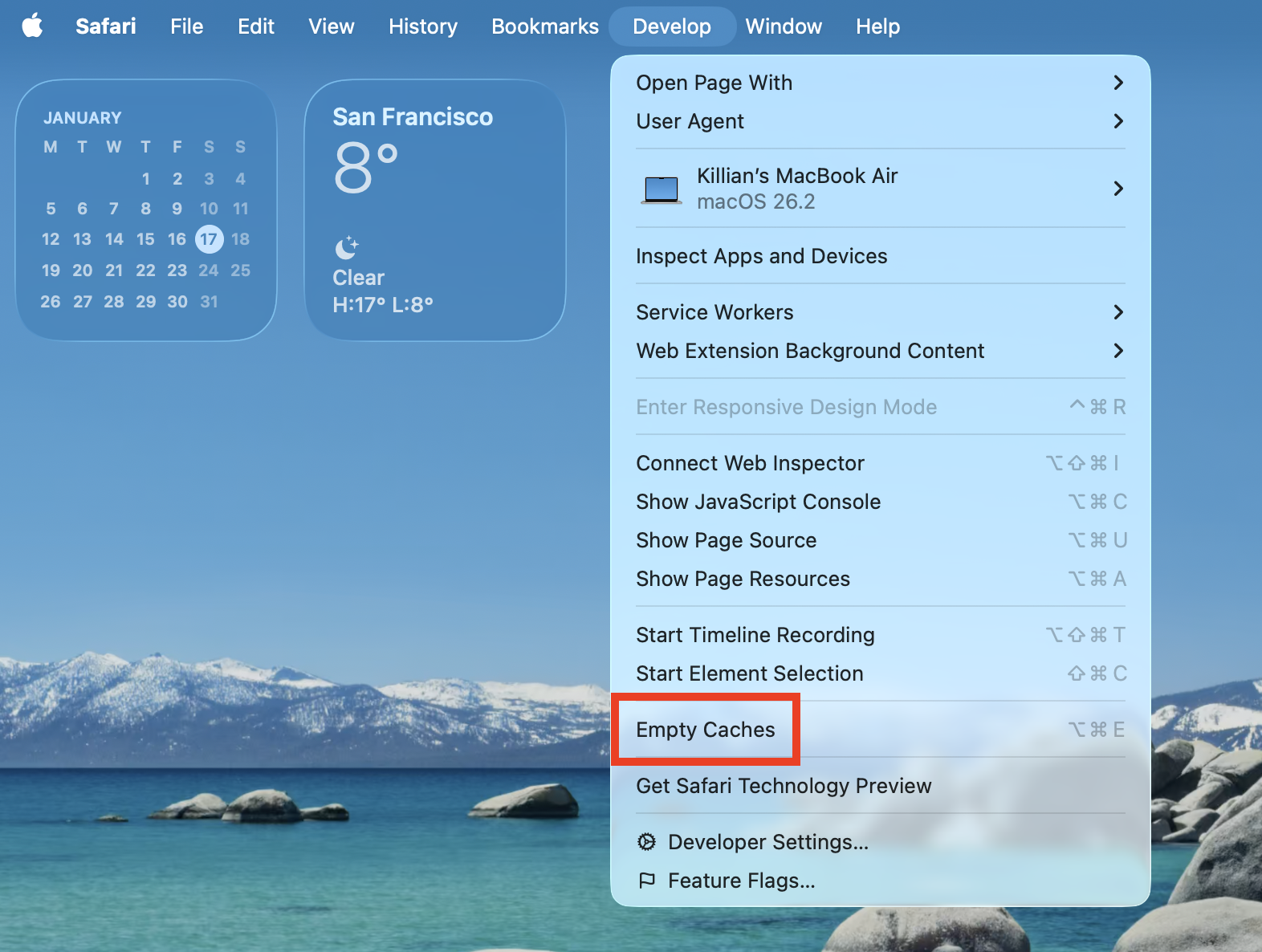Click day 23 in calendar widget
The width and height of the screenshot is (1262, 952).
[177, 271]
